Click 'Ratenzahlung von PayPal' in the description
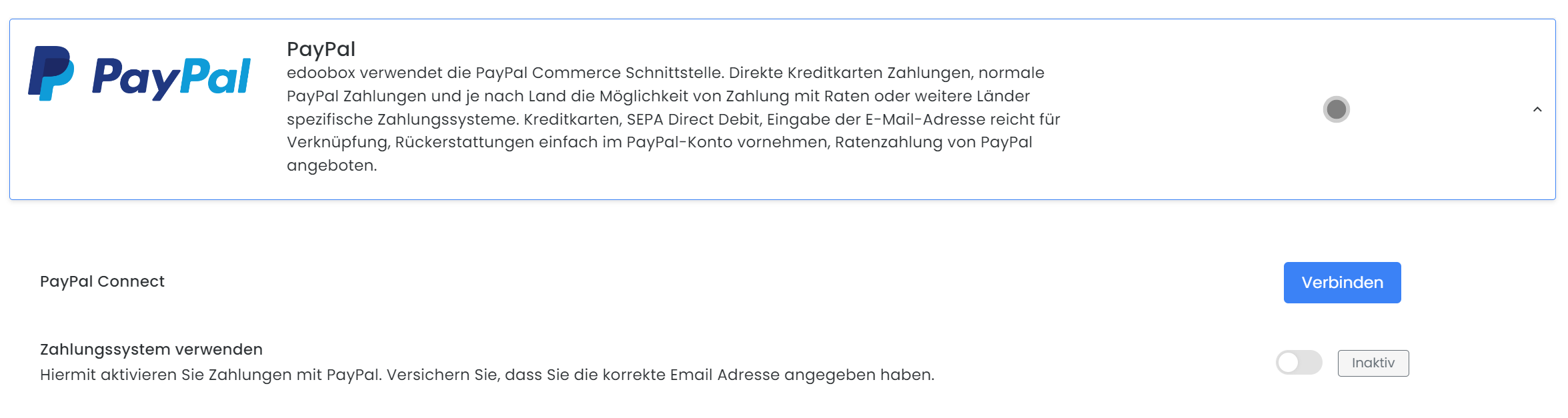Image resolution: width=1568 pixels, height=418 pixels. click(933, 142)
